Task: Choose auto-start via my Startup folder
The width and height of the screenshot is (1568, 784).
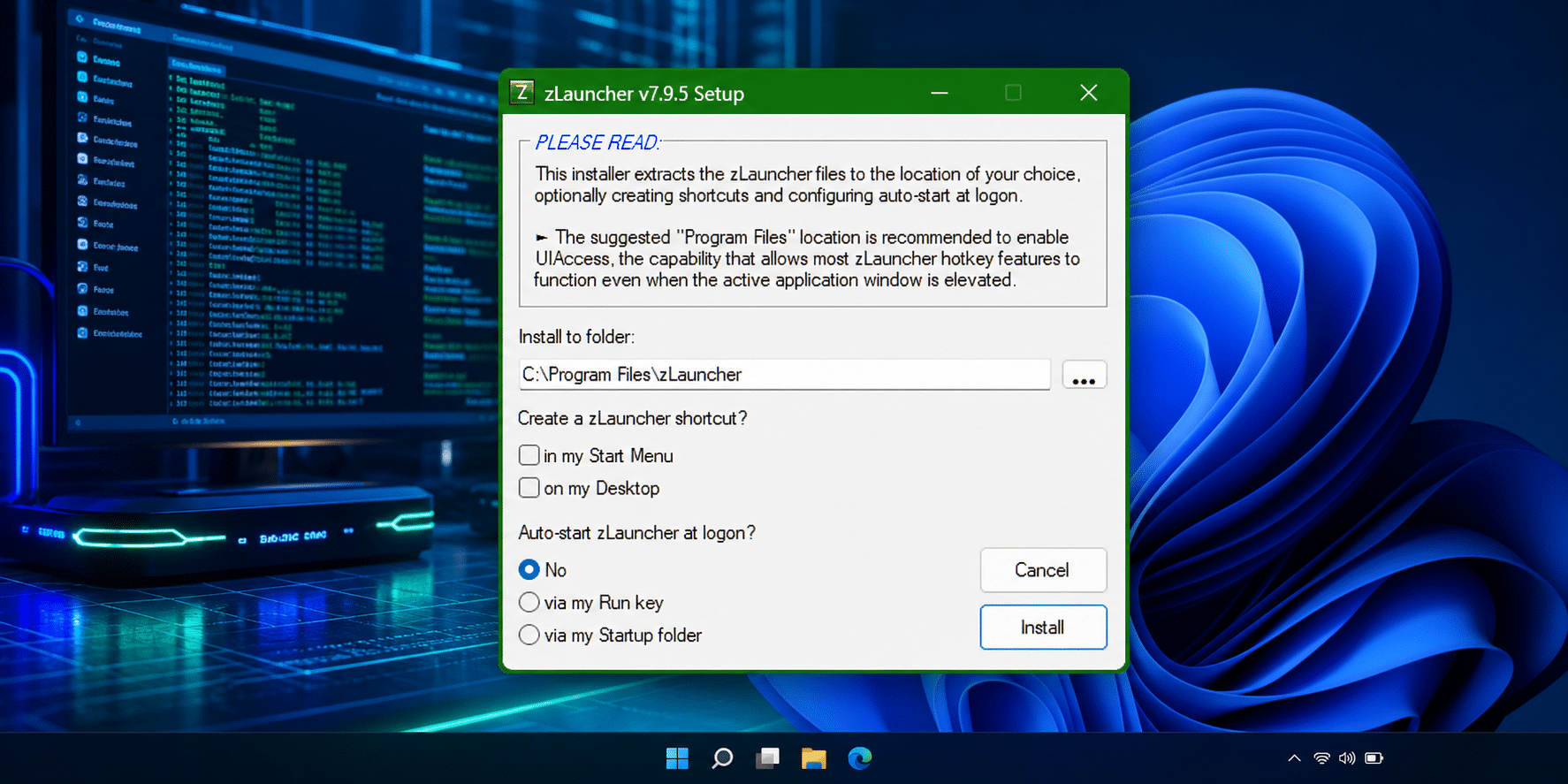Action: pos(529,636)
